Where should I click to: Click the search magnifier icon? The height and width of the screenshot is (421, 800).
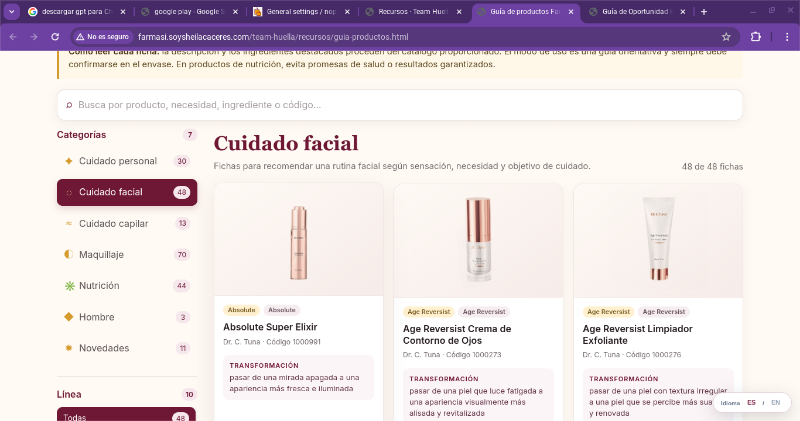(69, 105)
